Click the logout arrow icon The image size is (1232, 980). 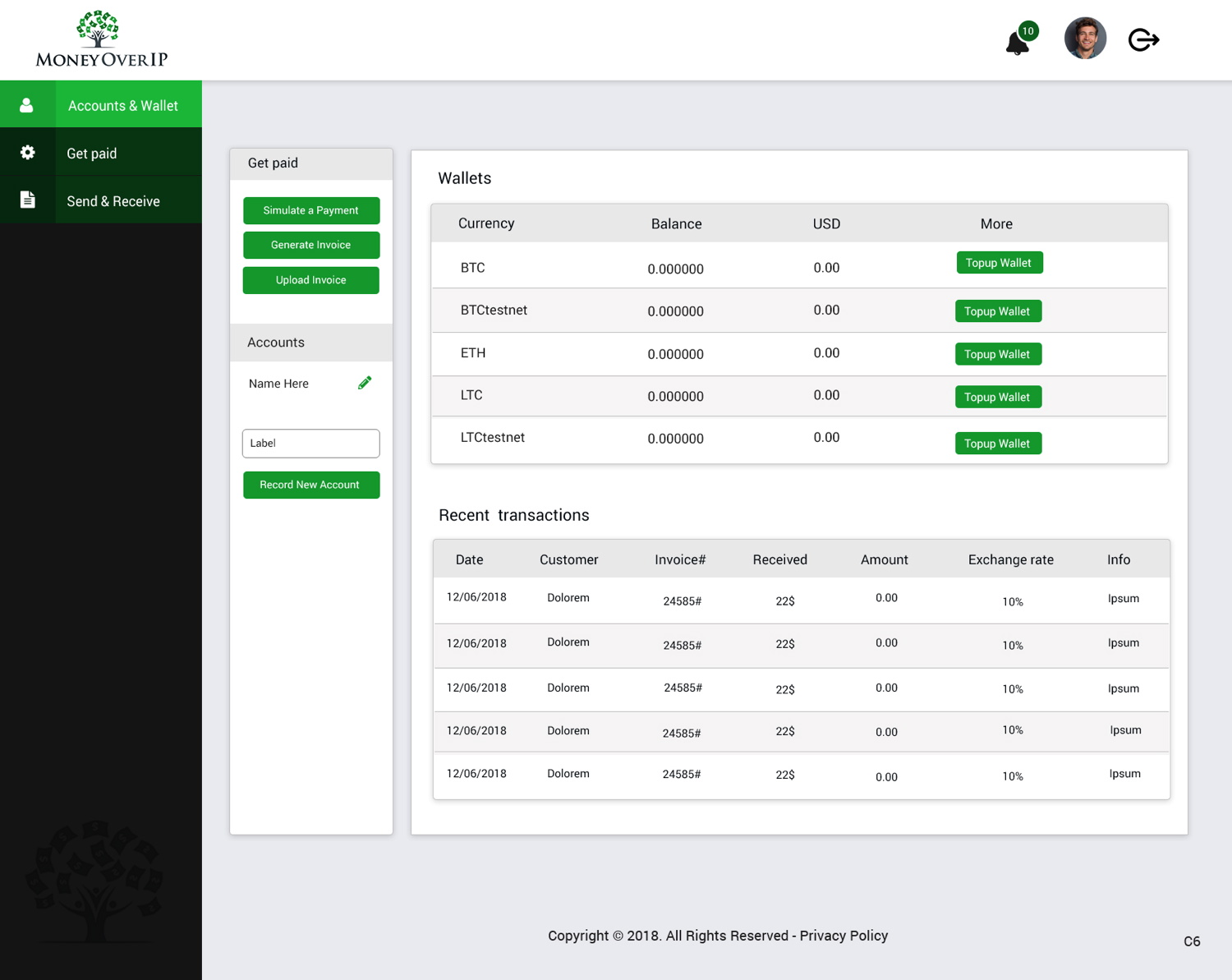click(x=1143, y=39)
